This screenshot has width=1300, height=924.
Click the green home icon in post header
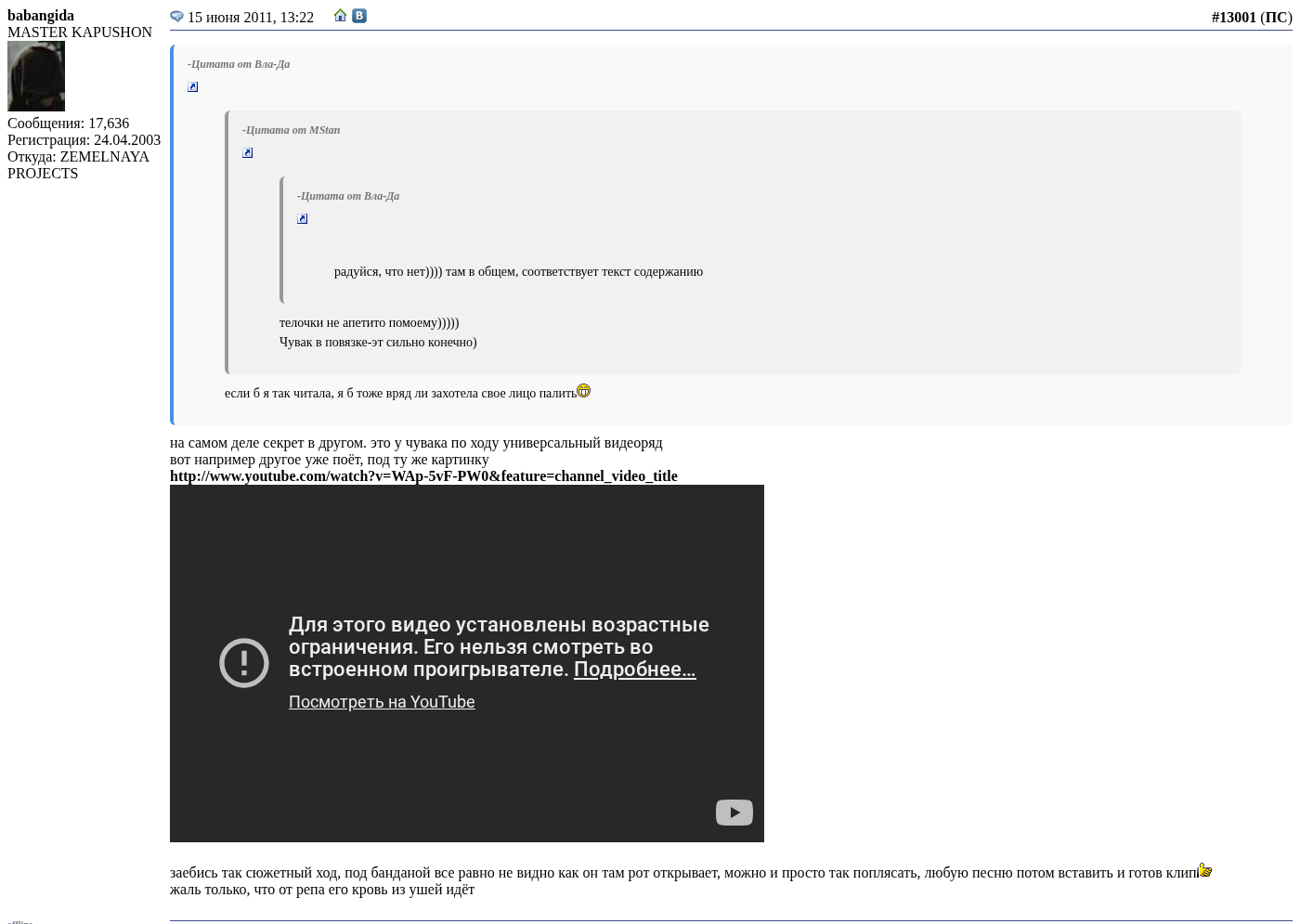pyautogui.click(x=341, y=16)
